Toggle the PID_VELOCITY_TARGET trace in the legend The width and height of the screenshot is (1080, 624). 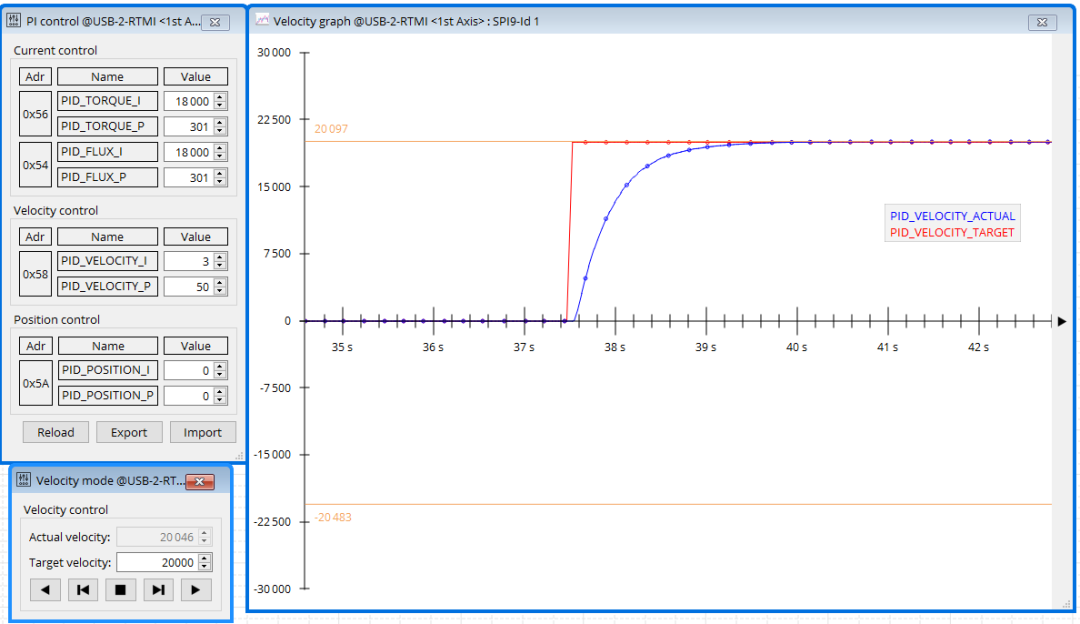point(952,231)
